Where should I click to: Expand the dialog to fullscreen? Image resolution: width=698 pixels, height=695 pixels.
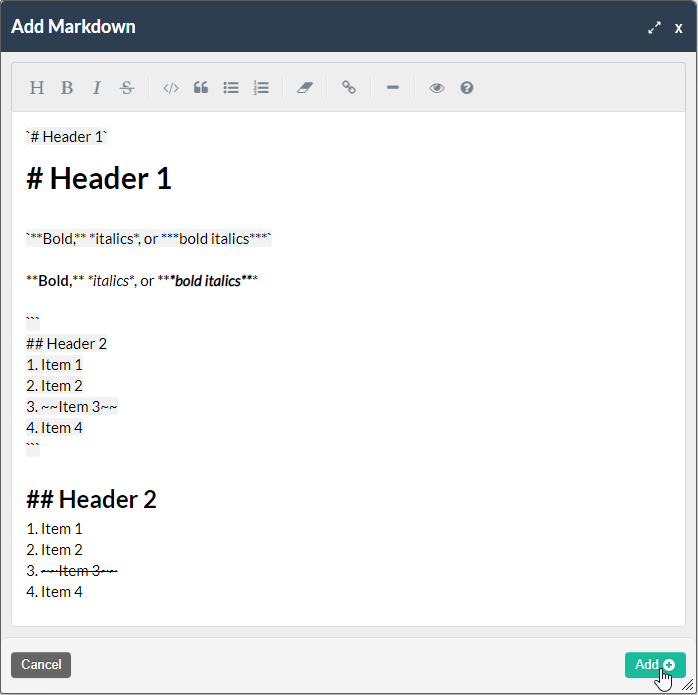click(x=654, y=28)
